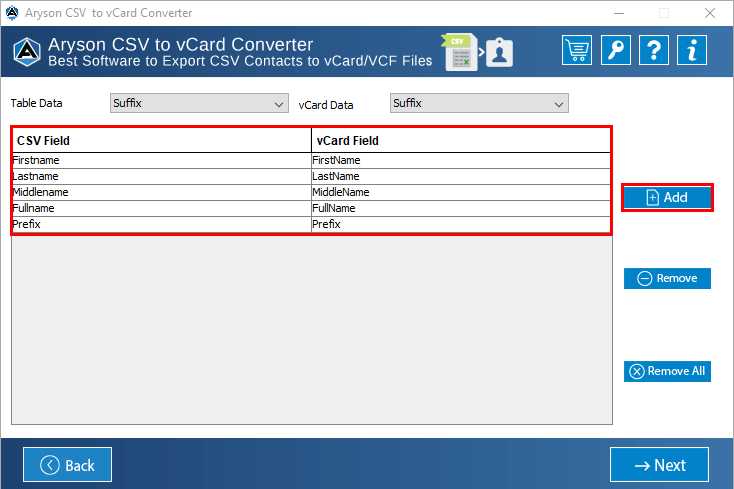The height and width of the screenshot is (489, 734).
Task: Go Back to the previous step
Action: 67,465
